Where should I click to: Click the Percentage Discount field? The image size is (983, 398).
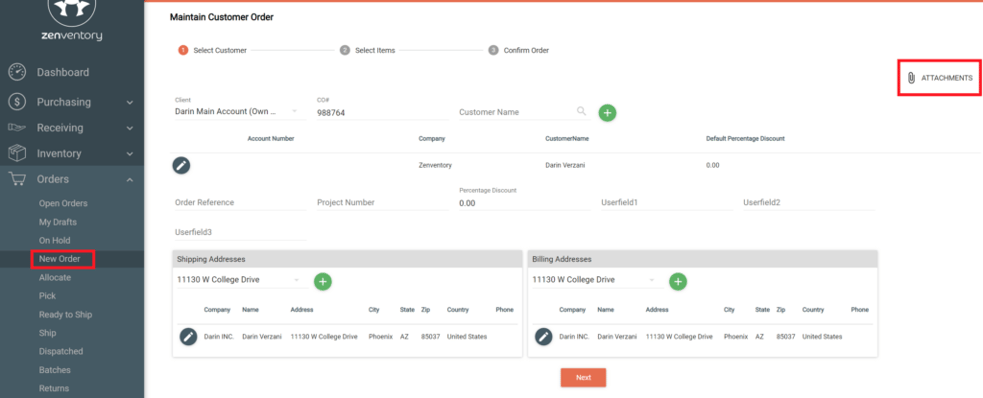[525, 203]
